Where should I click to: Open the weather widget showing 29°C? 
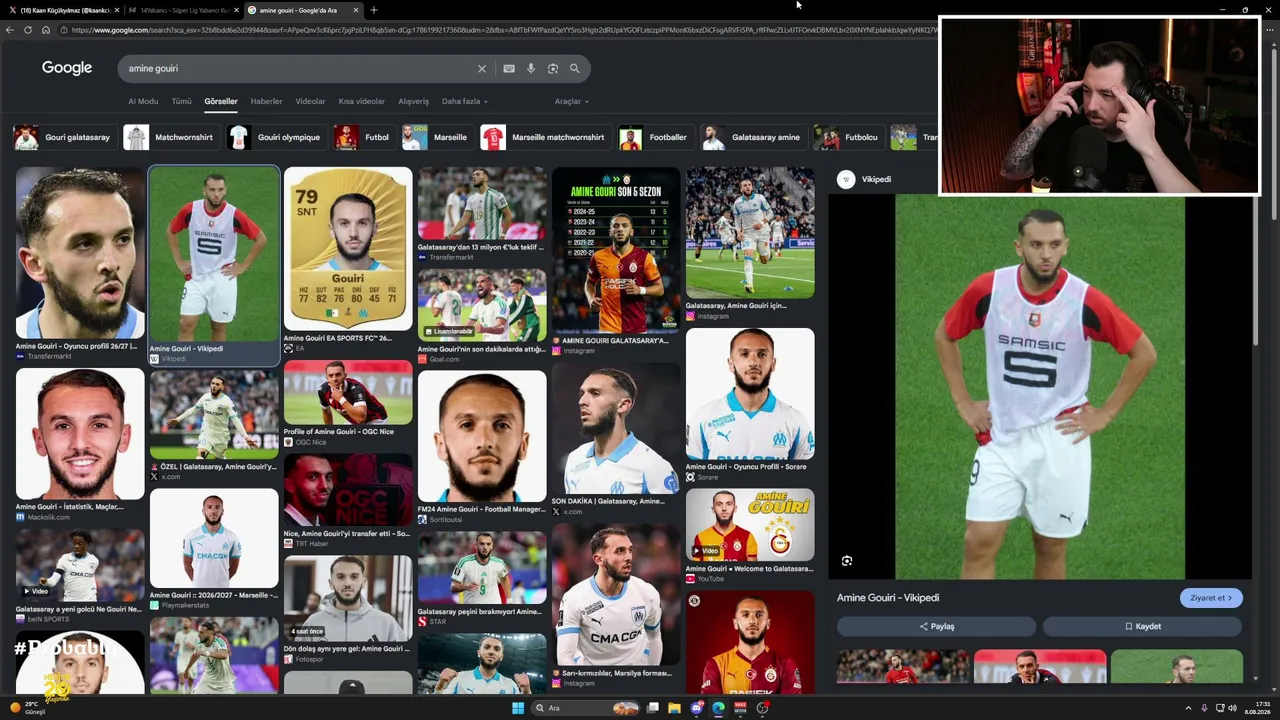tap(28, 708)
